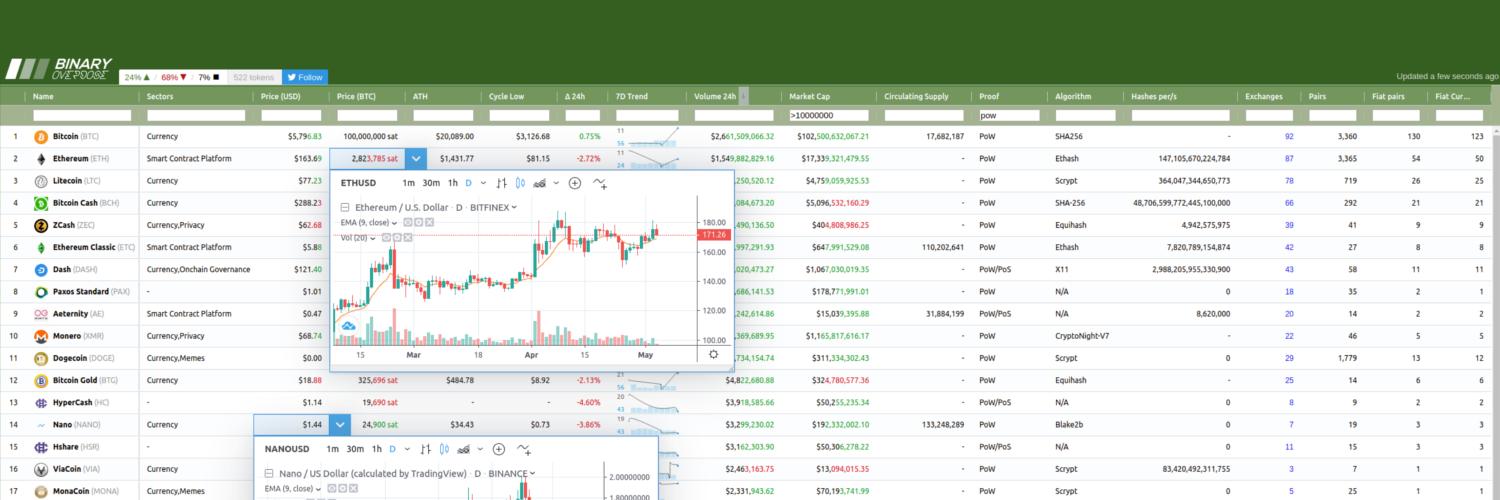
Task: Click the Dogecoin coin icon
Action: coord(41,358)
